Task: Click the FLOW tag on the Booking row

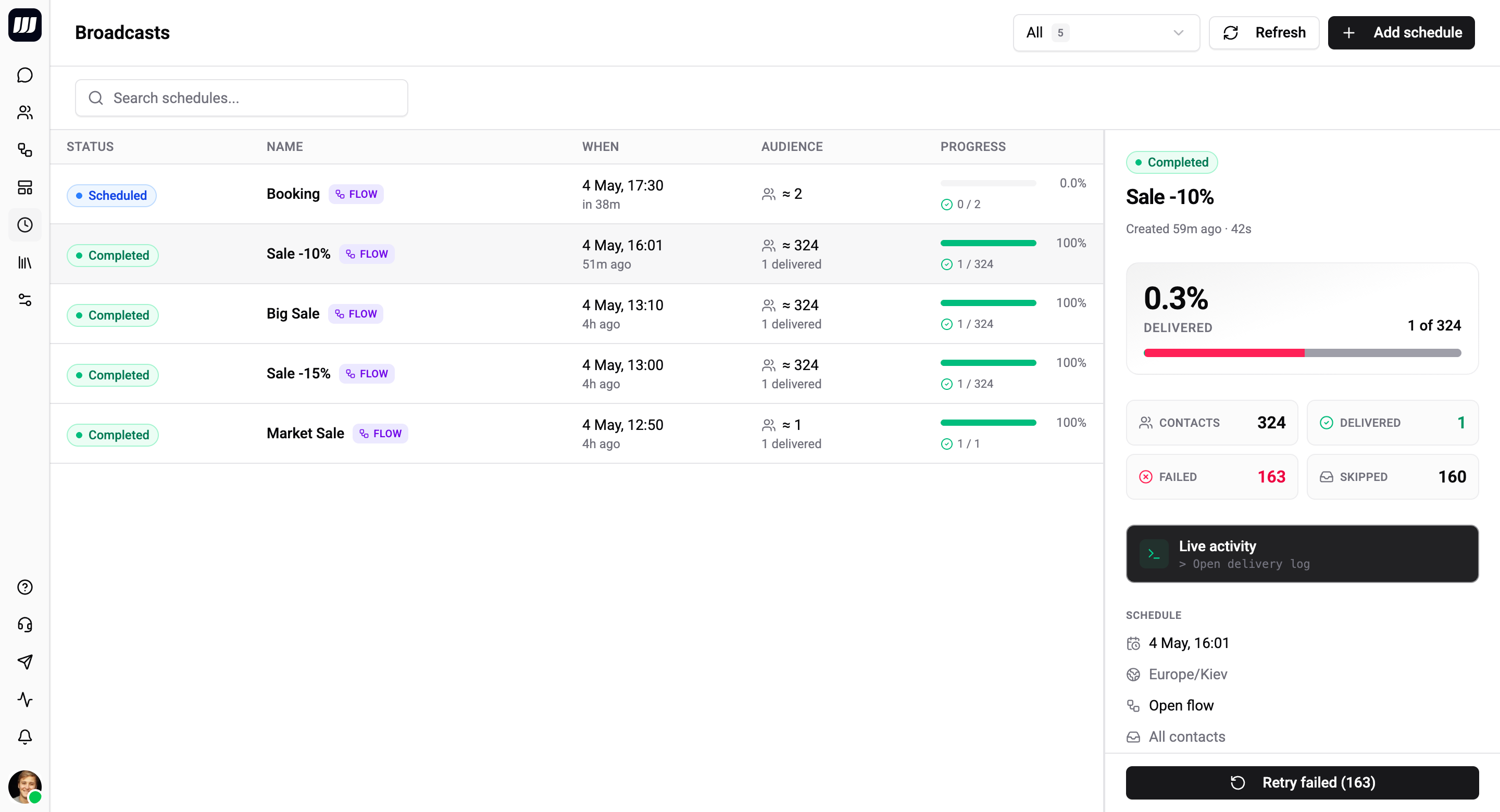Action: click(x=356, y=194)
